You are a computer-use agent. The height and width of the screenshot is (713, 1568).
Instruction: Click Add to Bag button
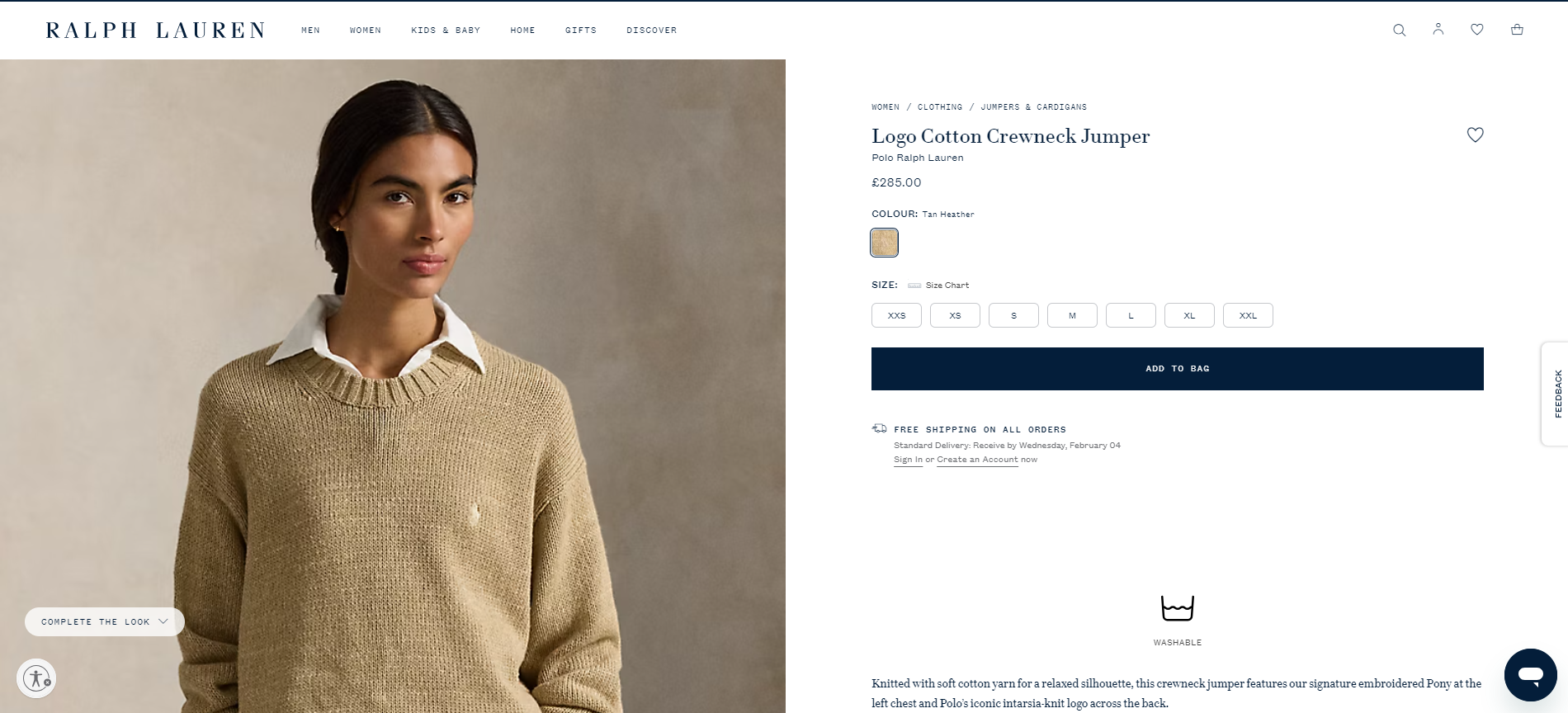point(1178,369)
